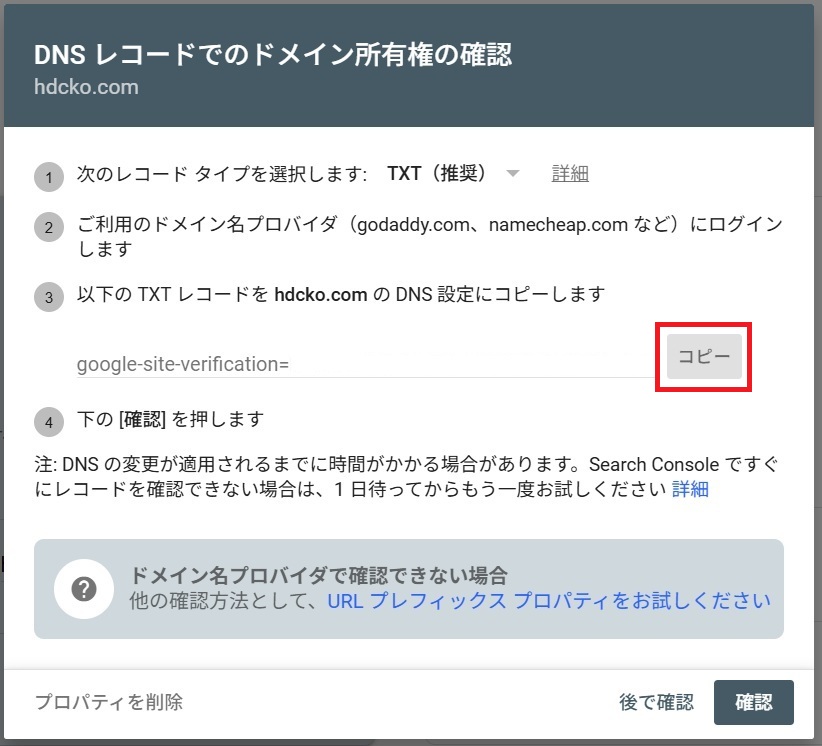Screen dimensions: 822x746
Task: Choose 後で確認 to verify later
Action: (656, 702)
